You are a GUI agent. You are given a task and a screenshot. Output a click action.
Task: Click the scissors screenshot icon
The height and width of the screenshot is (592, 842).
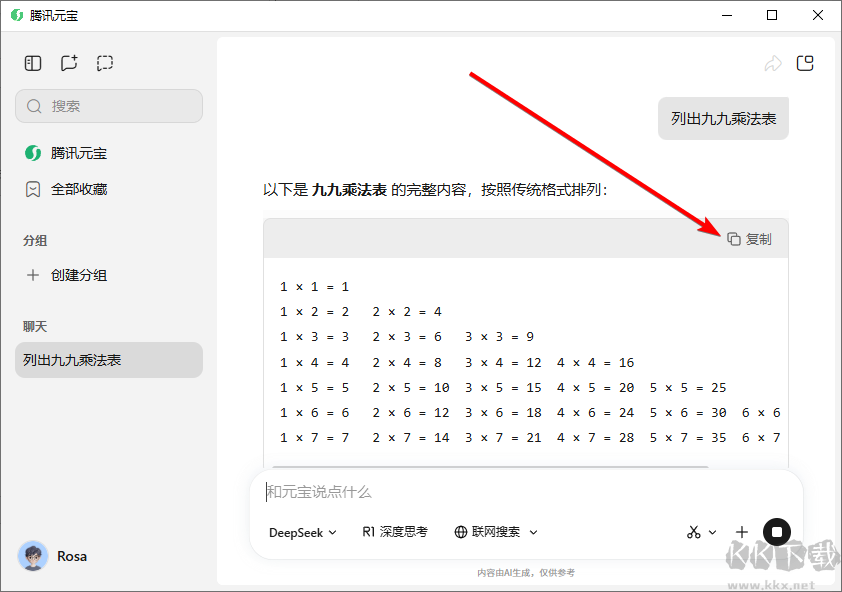tap(692, 532)
